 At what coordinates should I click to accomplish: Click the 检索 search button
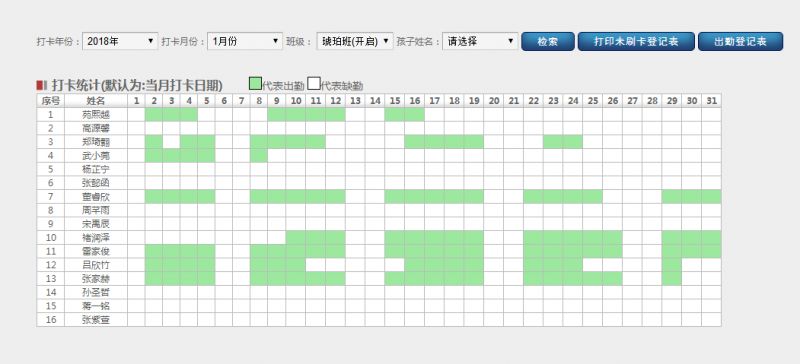(x=548, y=42)
